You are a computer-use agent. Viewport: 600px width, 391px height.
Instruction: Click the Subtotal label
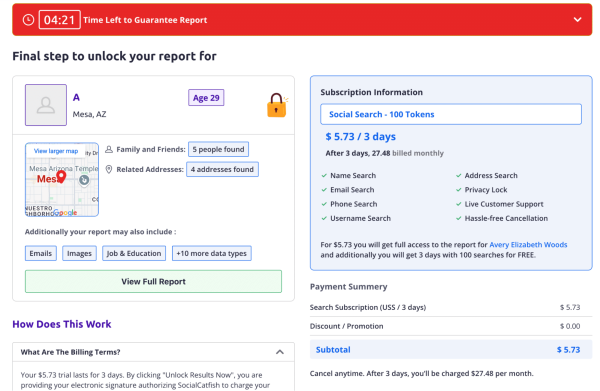click(333, 350)
